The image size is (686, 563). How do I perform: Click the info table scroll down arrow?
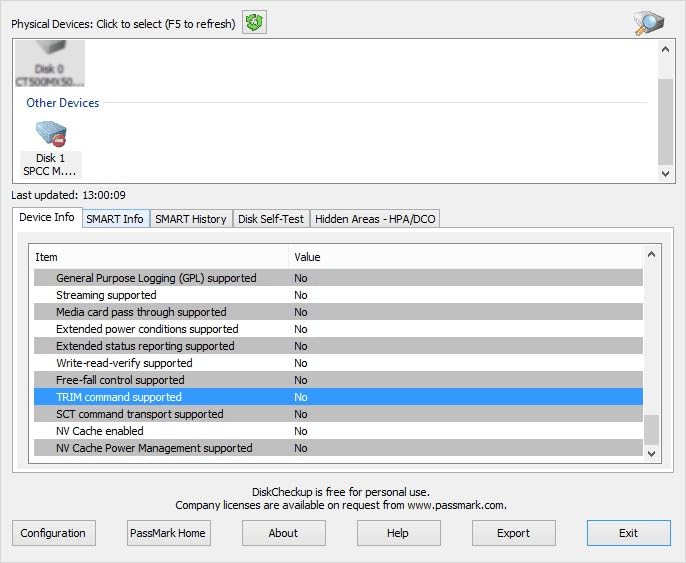coord(651,454)
